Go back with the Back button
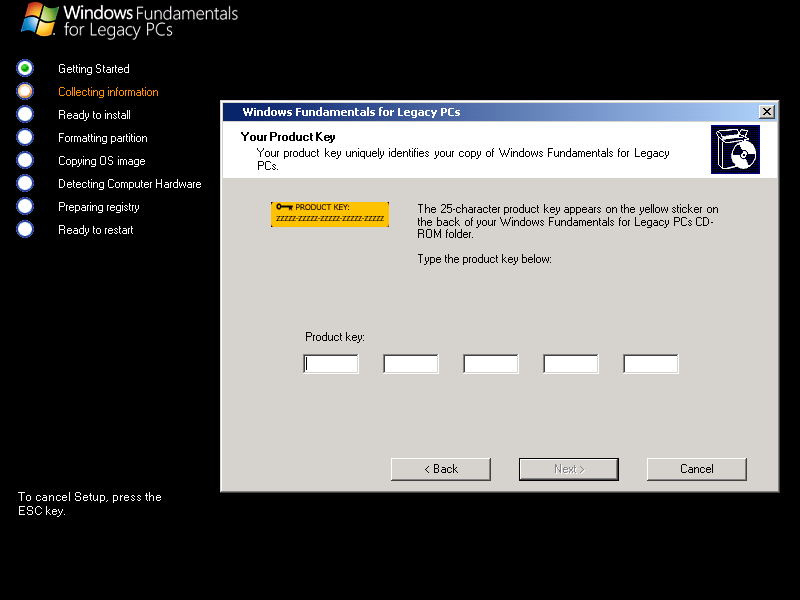This screenshot has width=800, height=600. 441,469
